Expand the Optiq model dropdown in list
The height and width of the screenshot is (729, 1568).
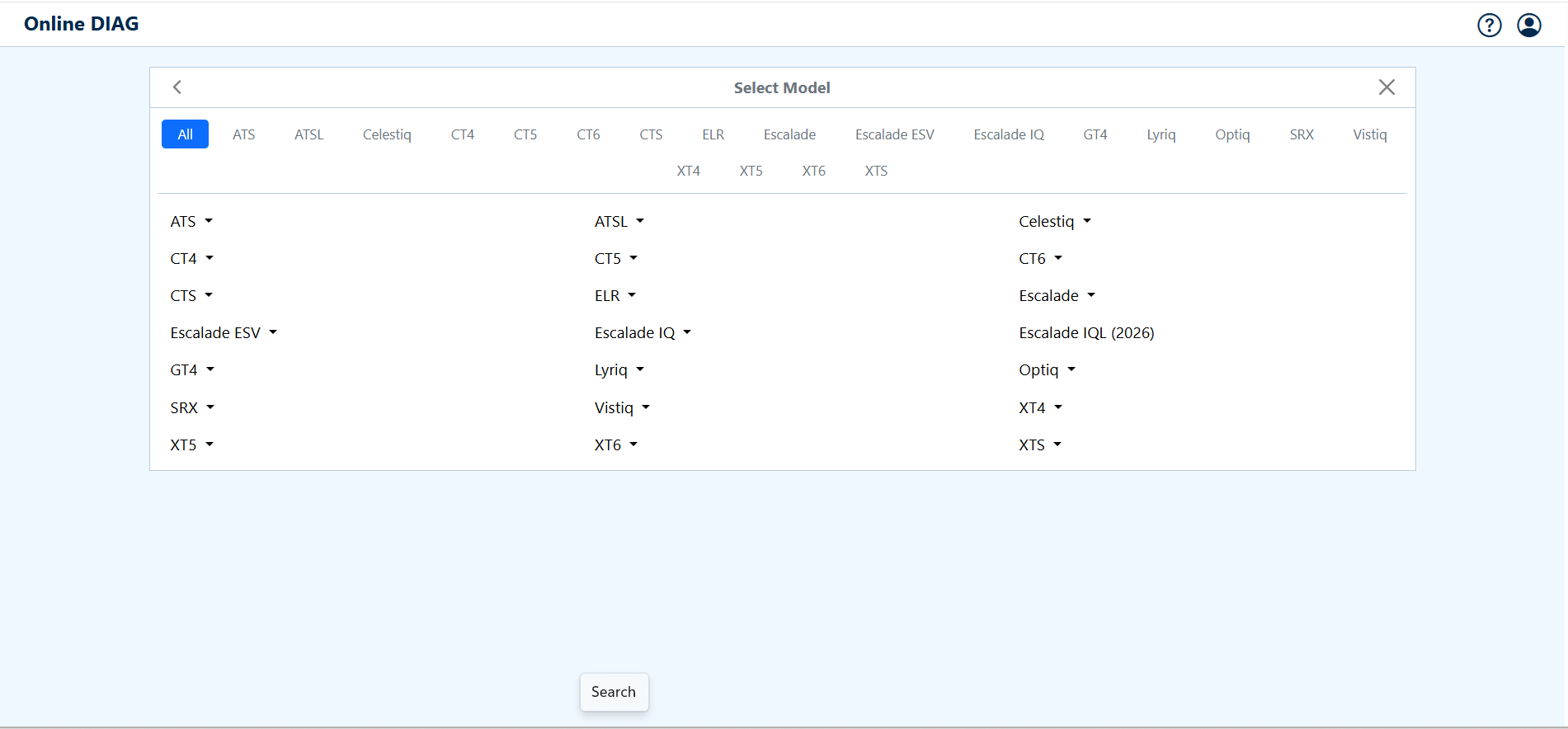[x=1047, y=369]
